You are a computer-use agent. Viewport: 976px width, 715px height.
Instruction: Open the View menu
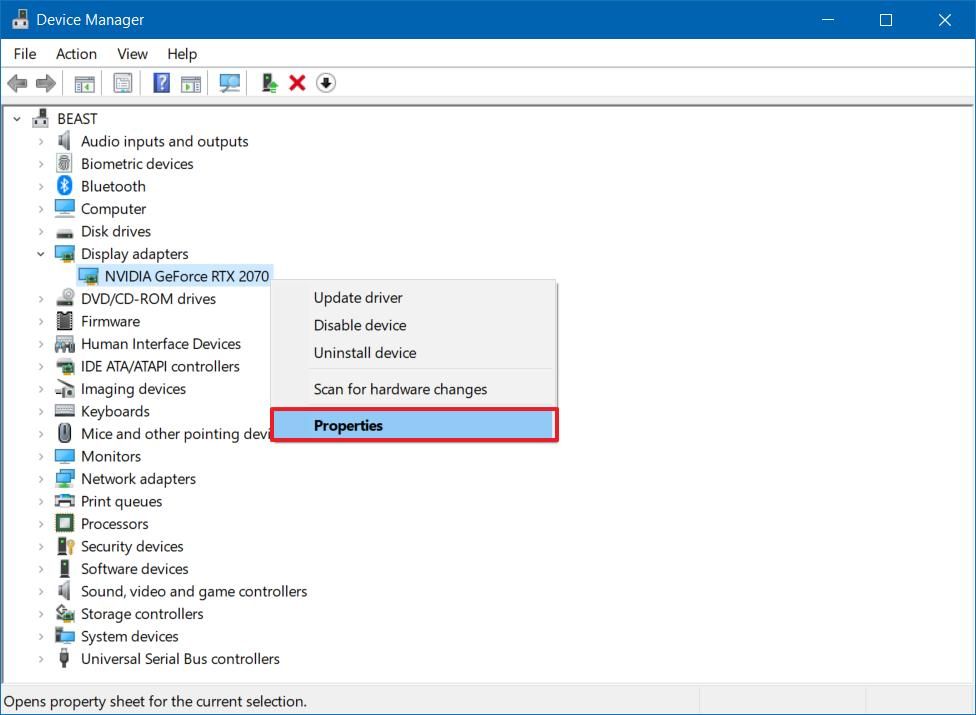click(x=131, y=53)
